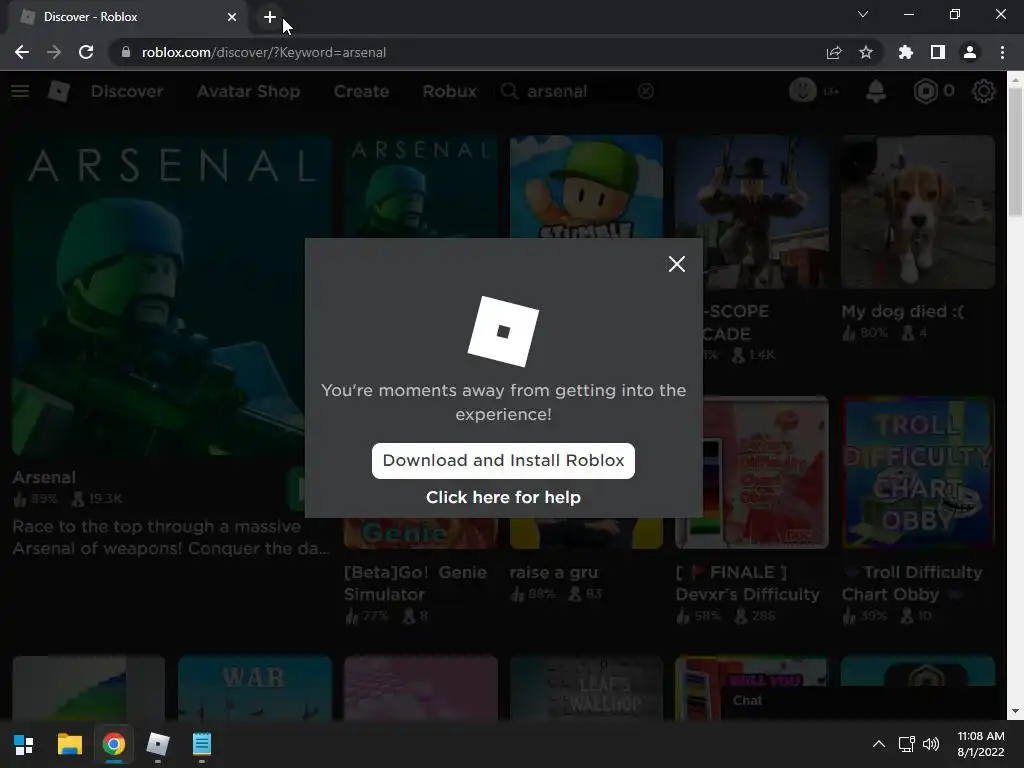1024x768 pixels.
Task: Open Roblox notifications bell
Action: (x=876, y=91)
